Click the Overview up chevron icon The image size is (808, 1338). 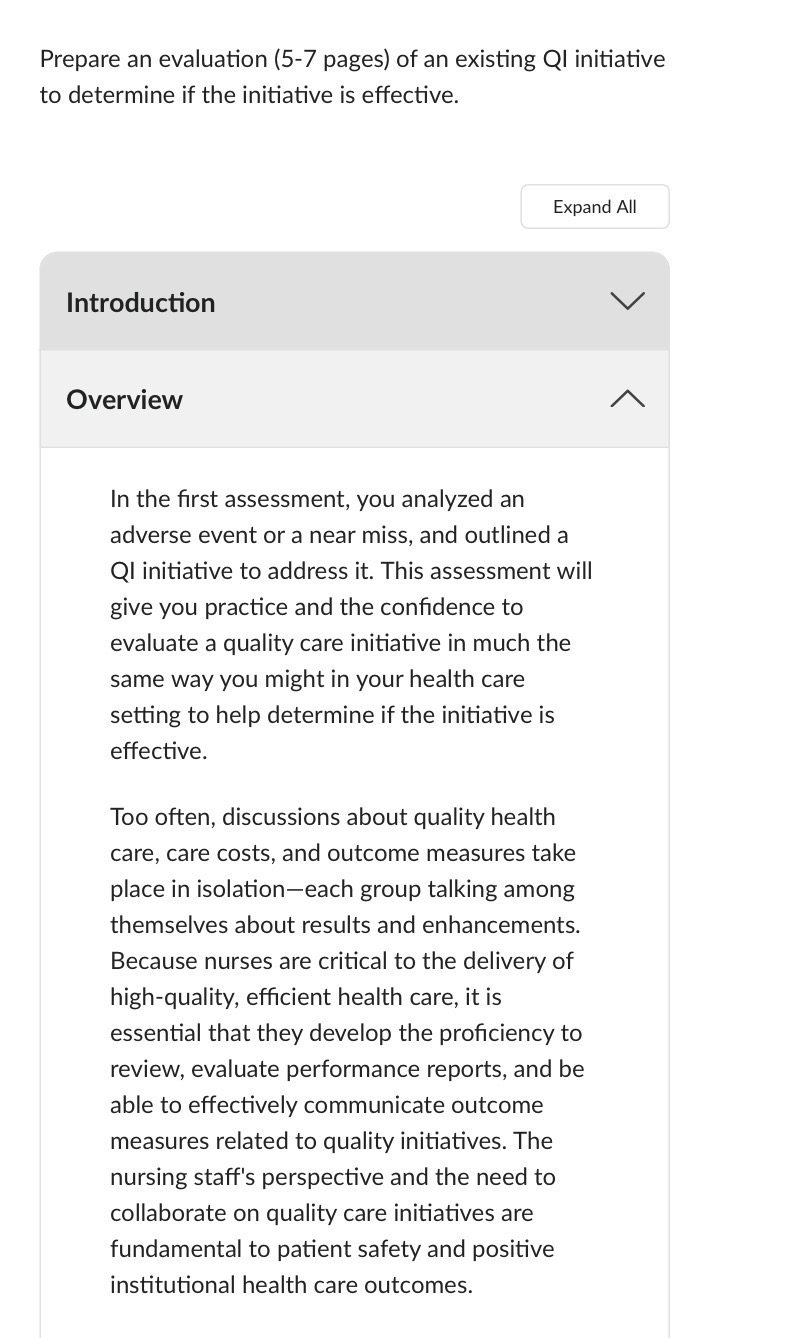pyautogui.click(x=627, y=399)
